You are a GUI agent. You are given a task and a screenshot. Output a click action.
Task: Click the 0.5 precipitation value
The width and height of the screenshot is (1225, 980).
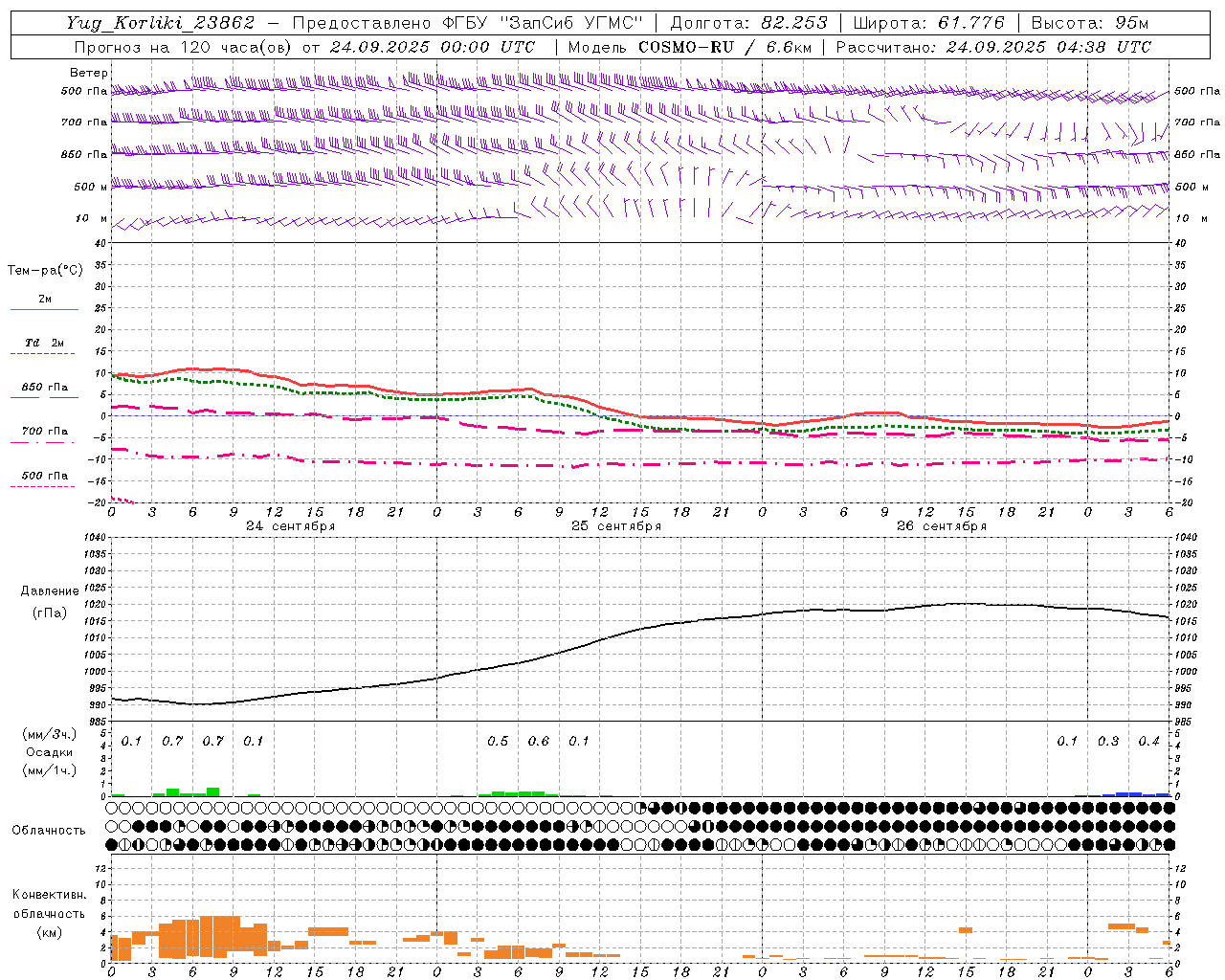pyautogui.click(x=498, y=742)
